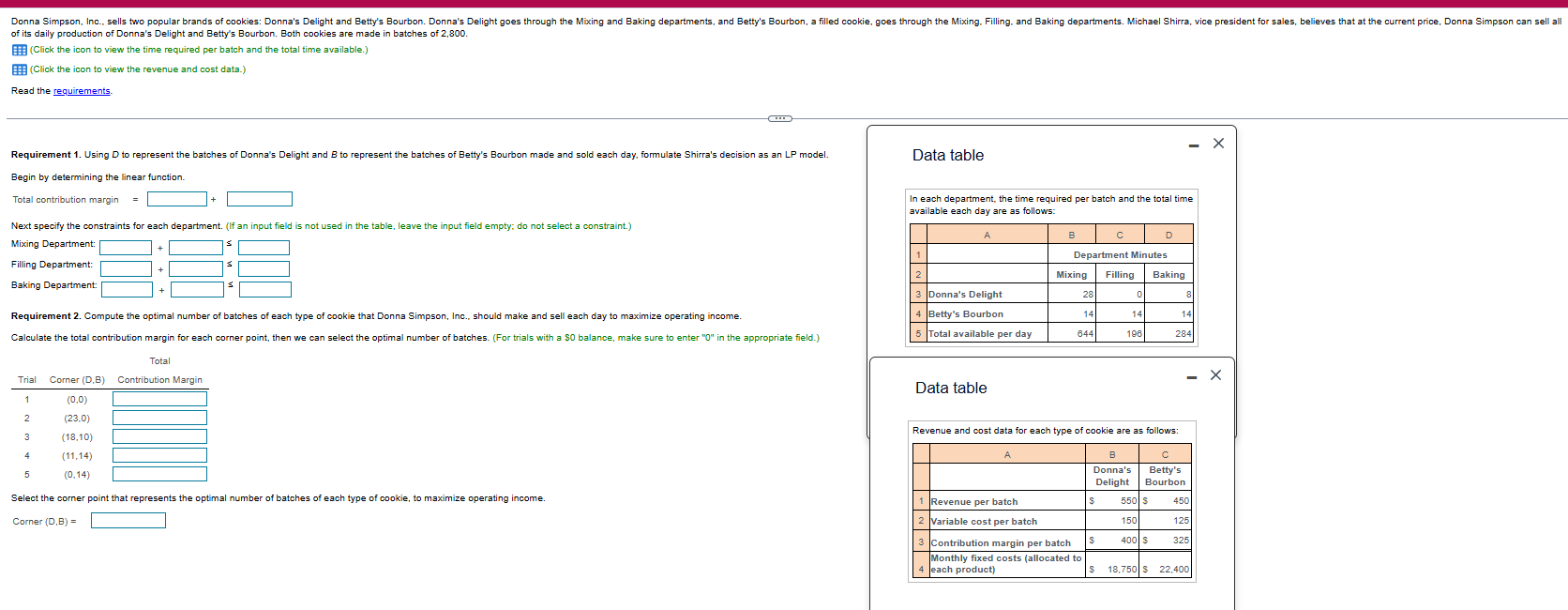Click the 'Contribution Margin' column heading
1568x610 pixels.
click(159, 380)
